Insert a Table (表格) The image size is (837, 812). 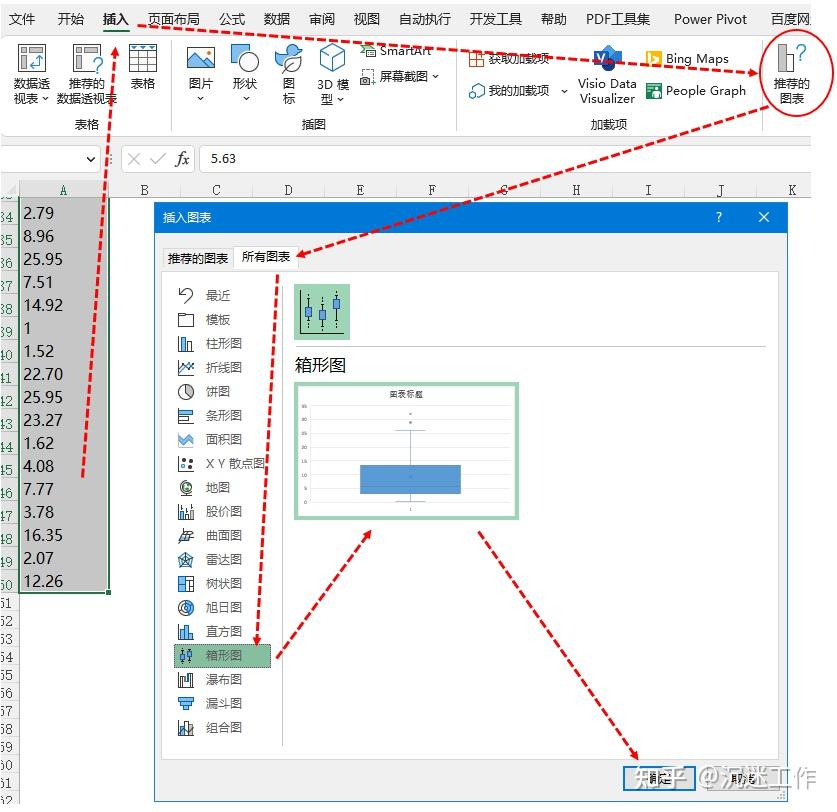[x=143, y=67]
